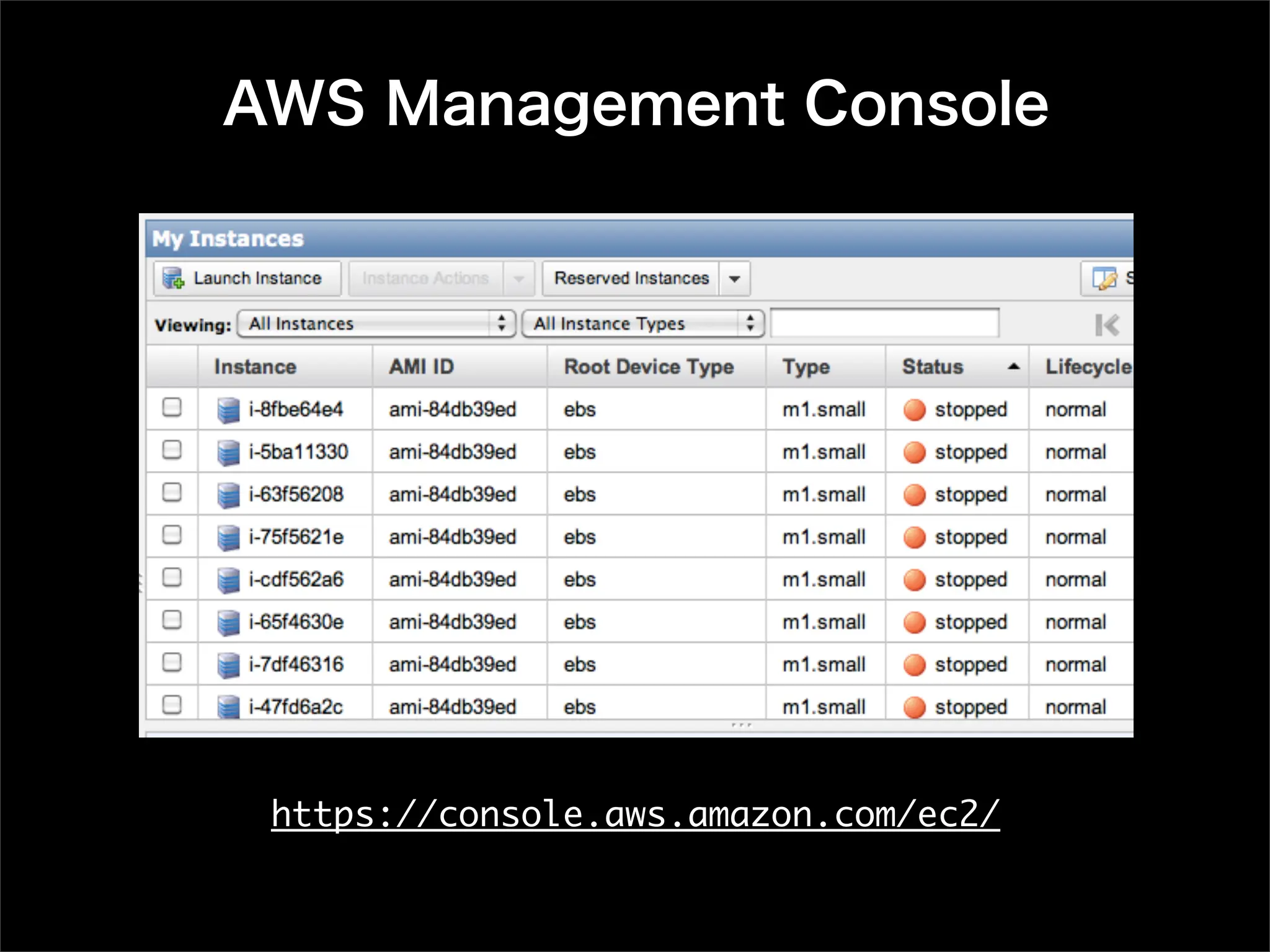Open the console.aws.amazon.com/ec2 link

point(636,814)
